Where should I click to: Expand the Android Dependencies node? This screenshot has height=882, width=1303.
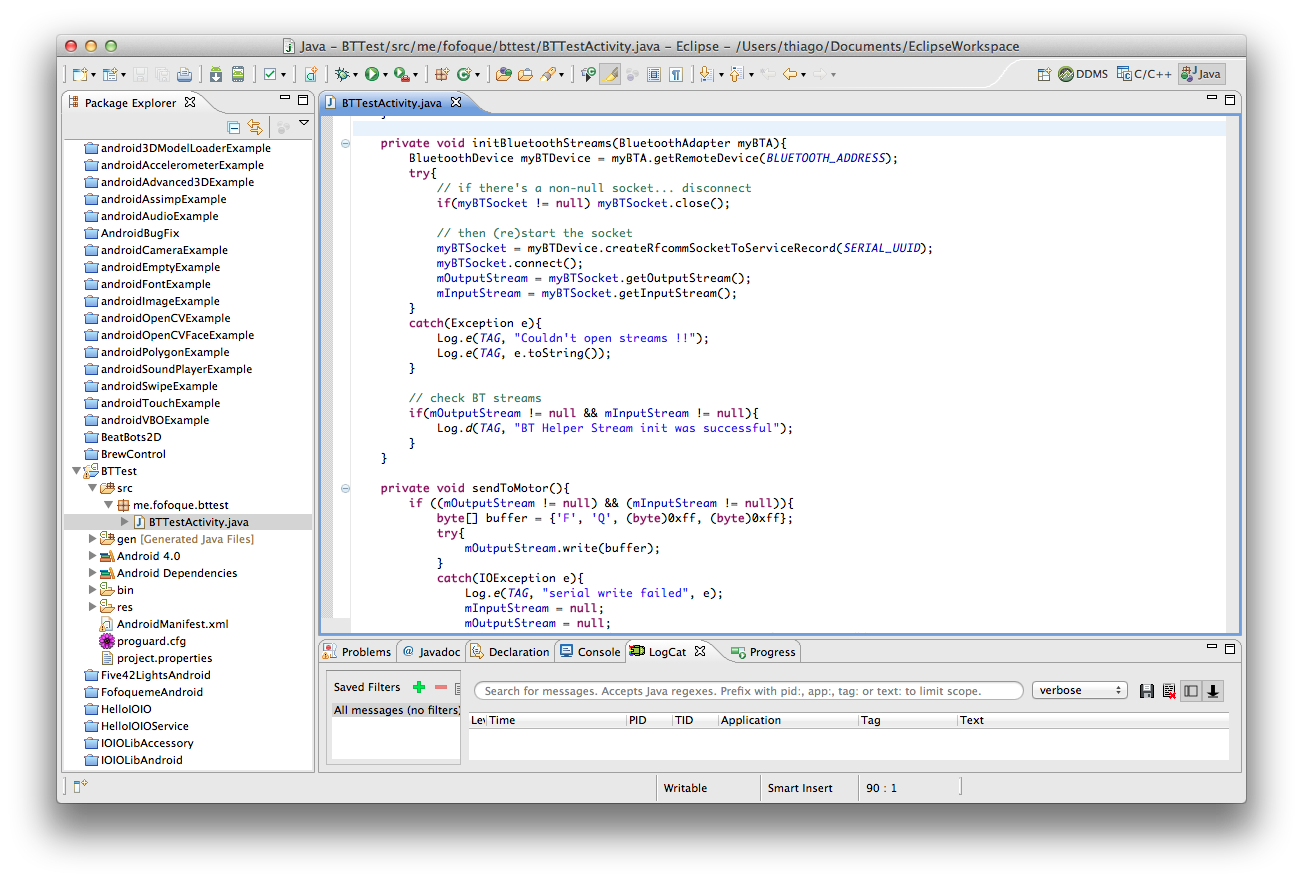click(93, 573)
